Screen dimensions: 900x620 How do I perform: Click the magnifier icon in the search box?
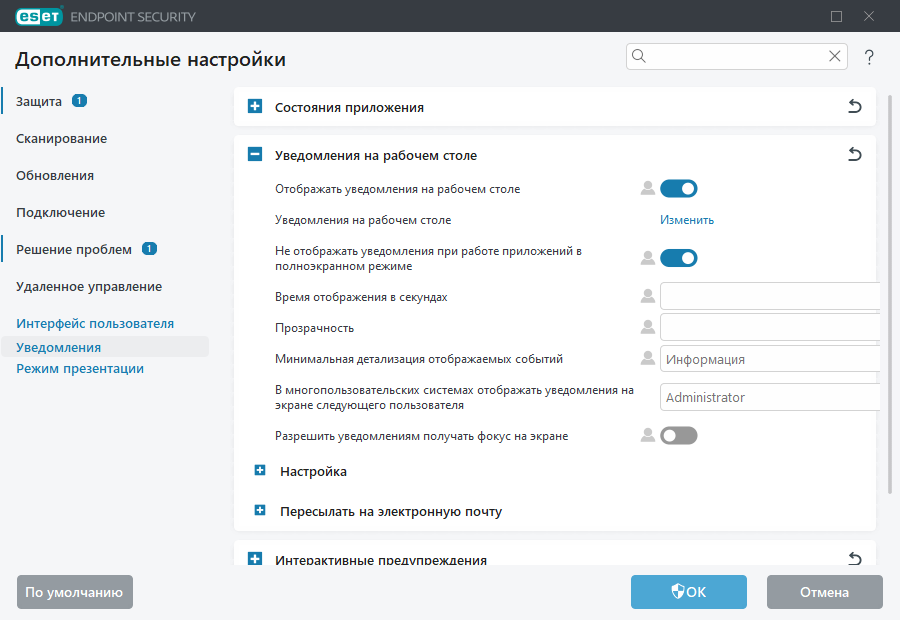point(640,57)
